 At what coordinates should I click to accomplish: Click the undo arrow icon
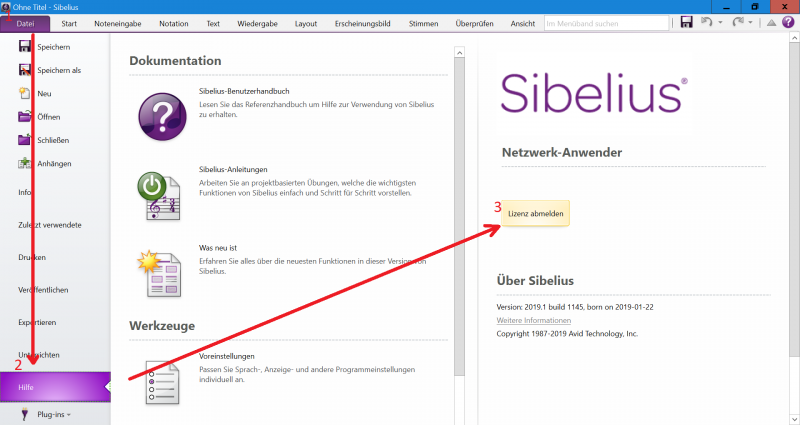tap(707, 22)
